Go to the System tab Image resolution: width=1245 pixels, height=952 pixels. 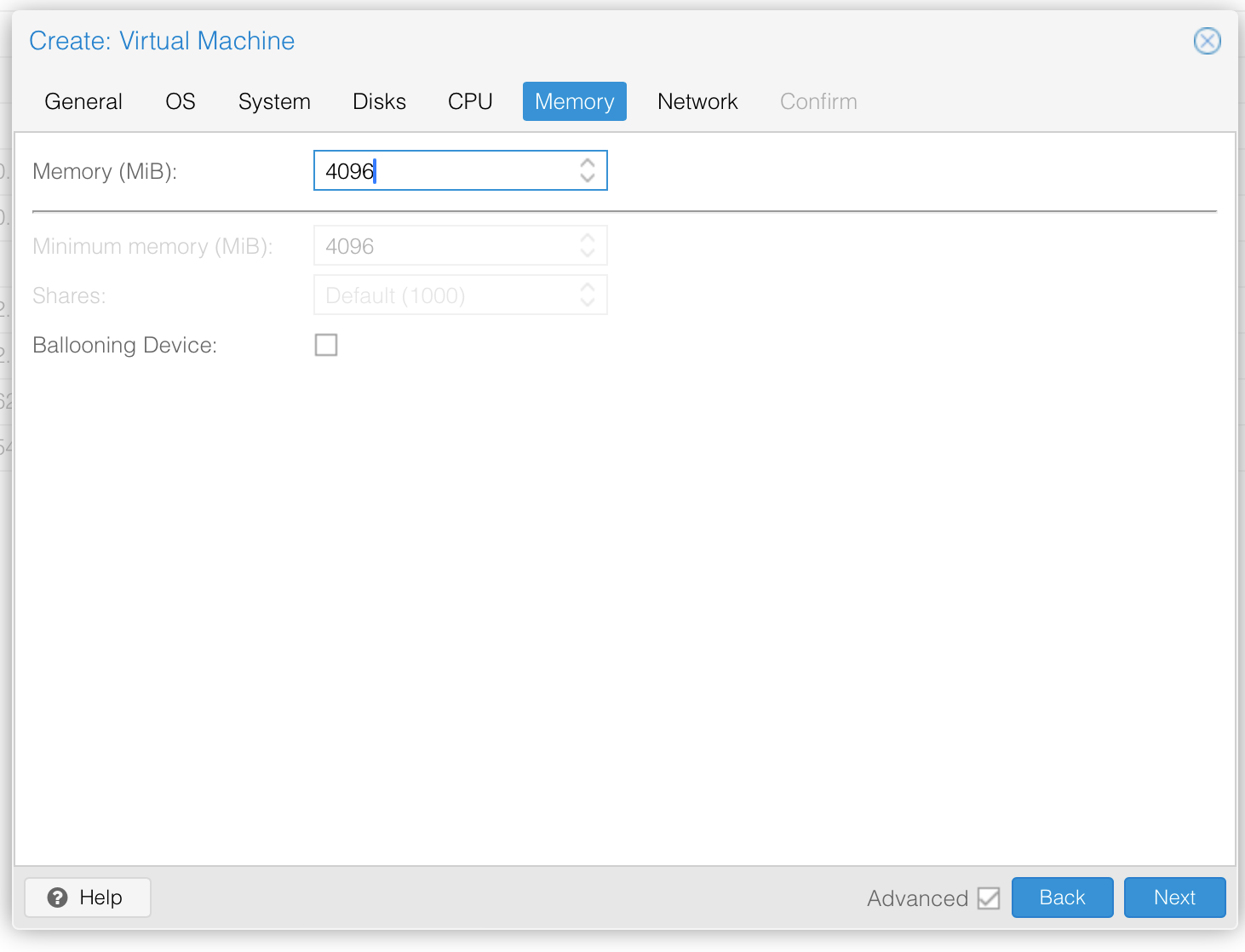pos(274,101)
